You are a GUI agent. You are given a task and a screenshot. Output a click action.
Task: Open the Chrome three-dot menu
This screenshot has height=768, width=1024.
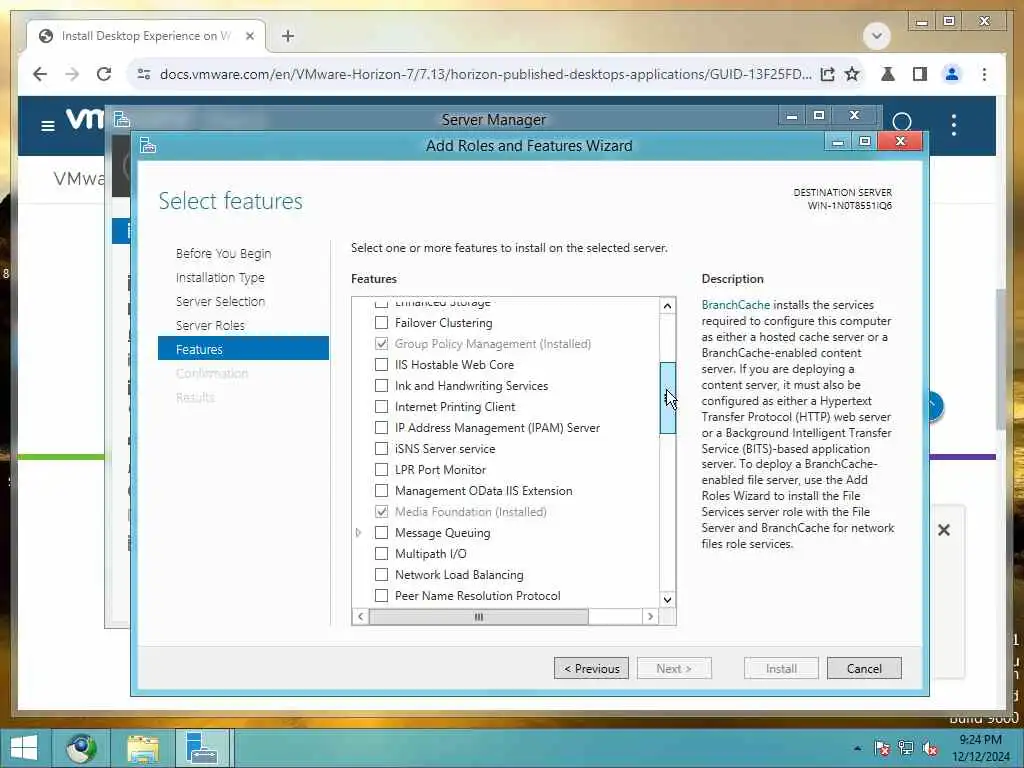[984, 74]
